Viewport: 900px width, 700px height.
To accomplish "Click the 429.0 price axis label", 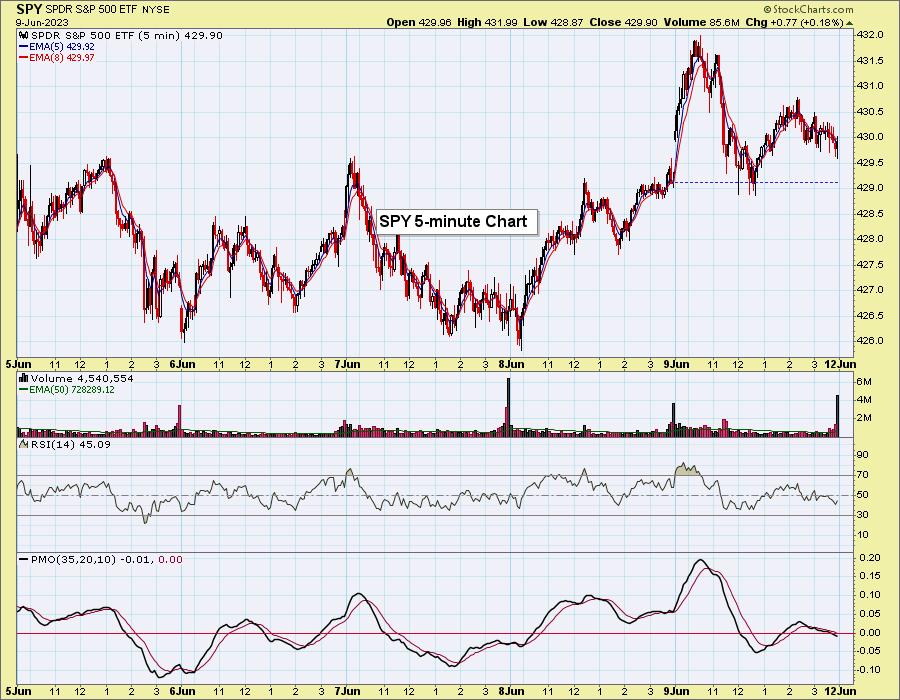I will tap(870, 188).
